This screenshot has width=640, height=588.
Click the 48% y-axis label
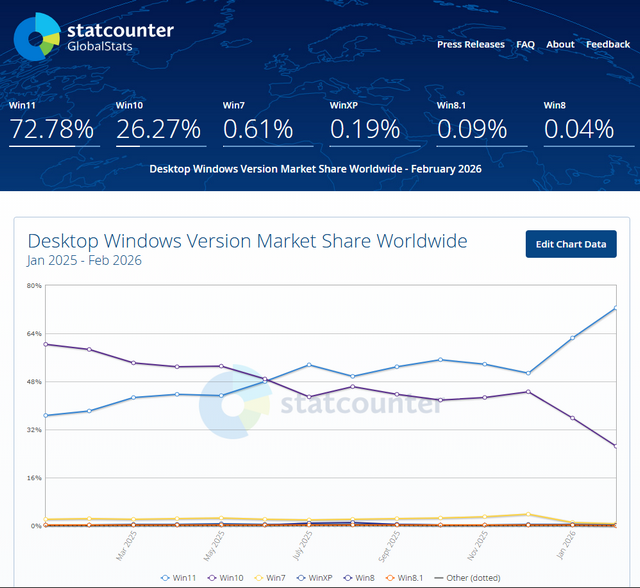point(34,382)
